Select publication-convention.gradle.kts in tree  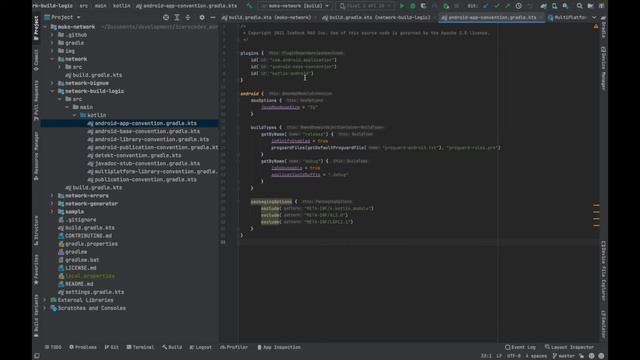pos(142,180)
